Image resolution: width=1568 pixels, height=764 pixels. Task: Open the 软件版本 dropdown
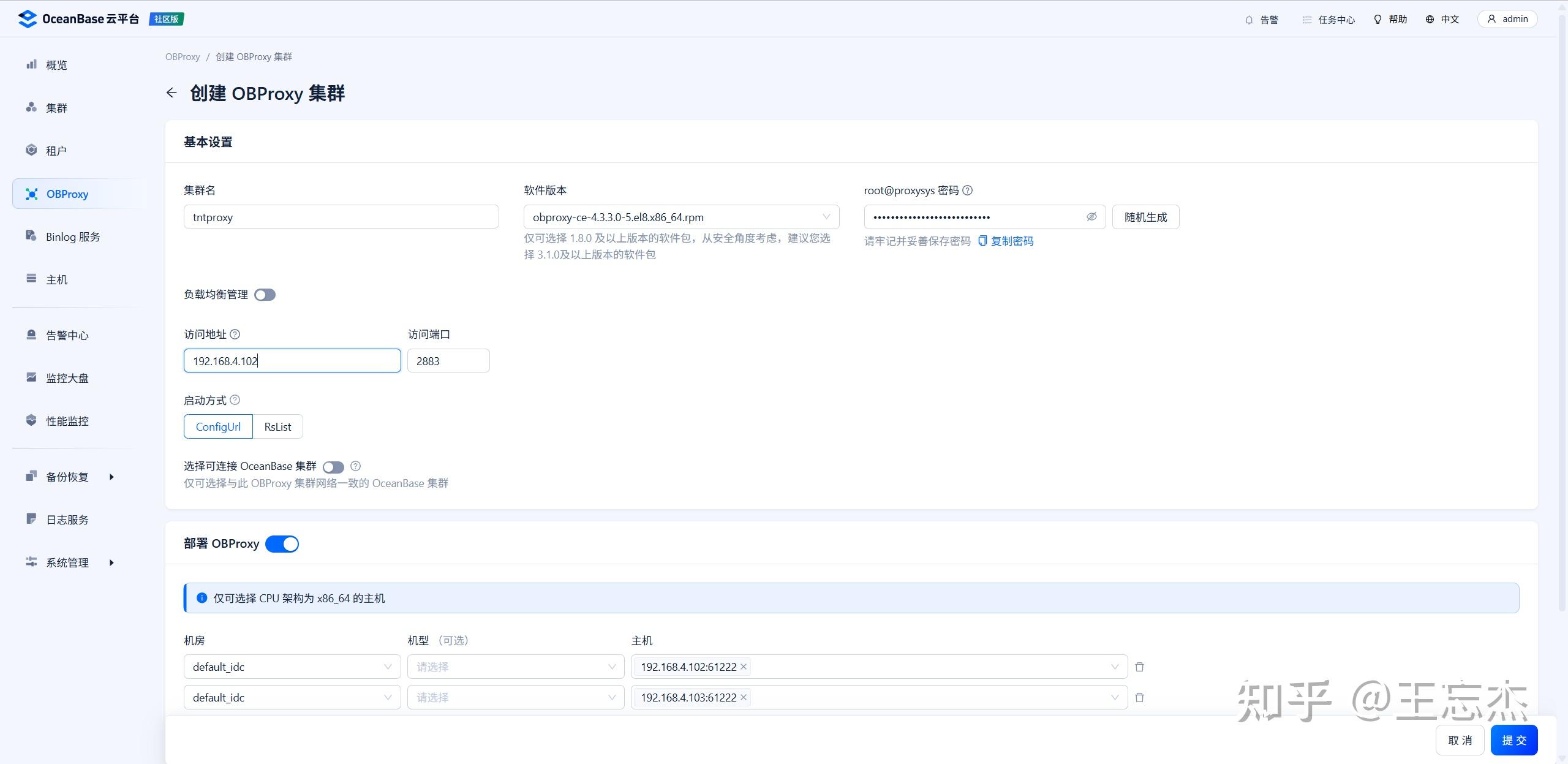pyautogui.click(x=680, y=216)
